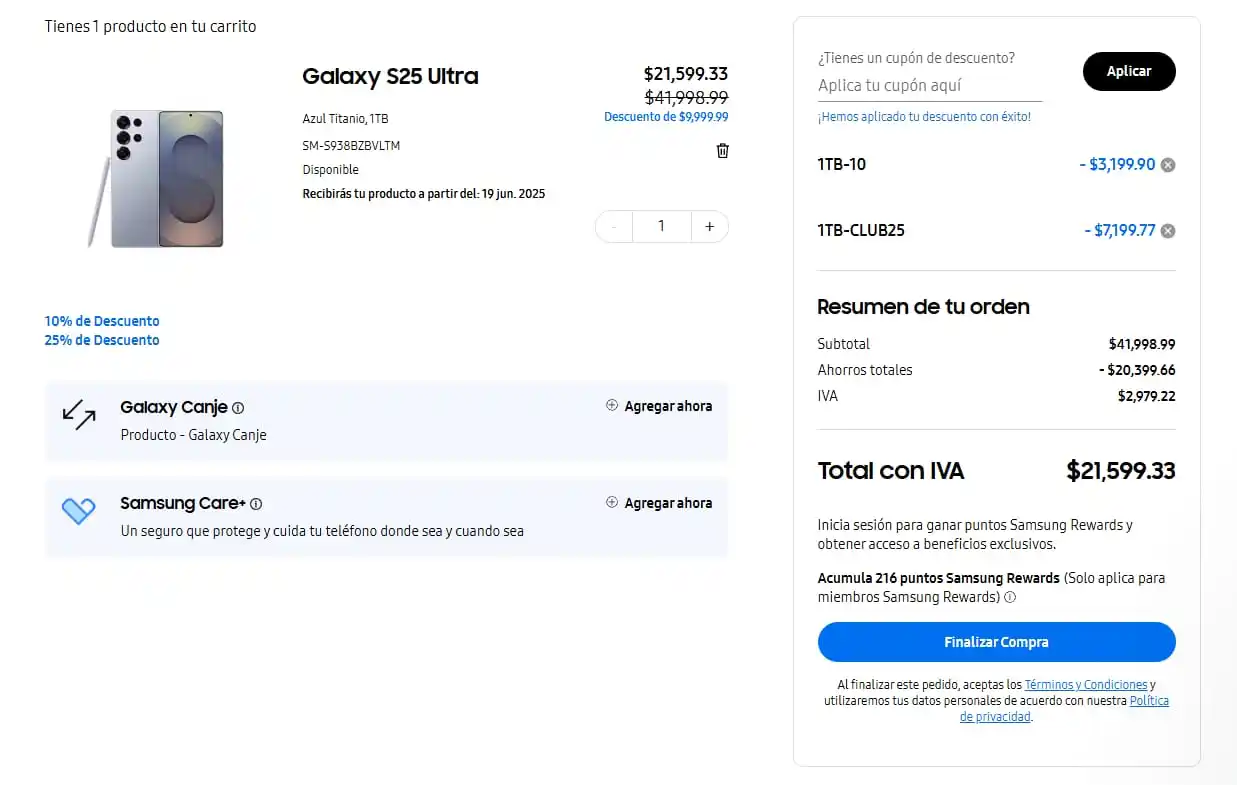Decrease product quantity with minus button
This screenshot has width=1237, height=785.
pyautogui.click(x=613, y=227)
